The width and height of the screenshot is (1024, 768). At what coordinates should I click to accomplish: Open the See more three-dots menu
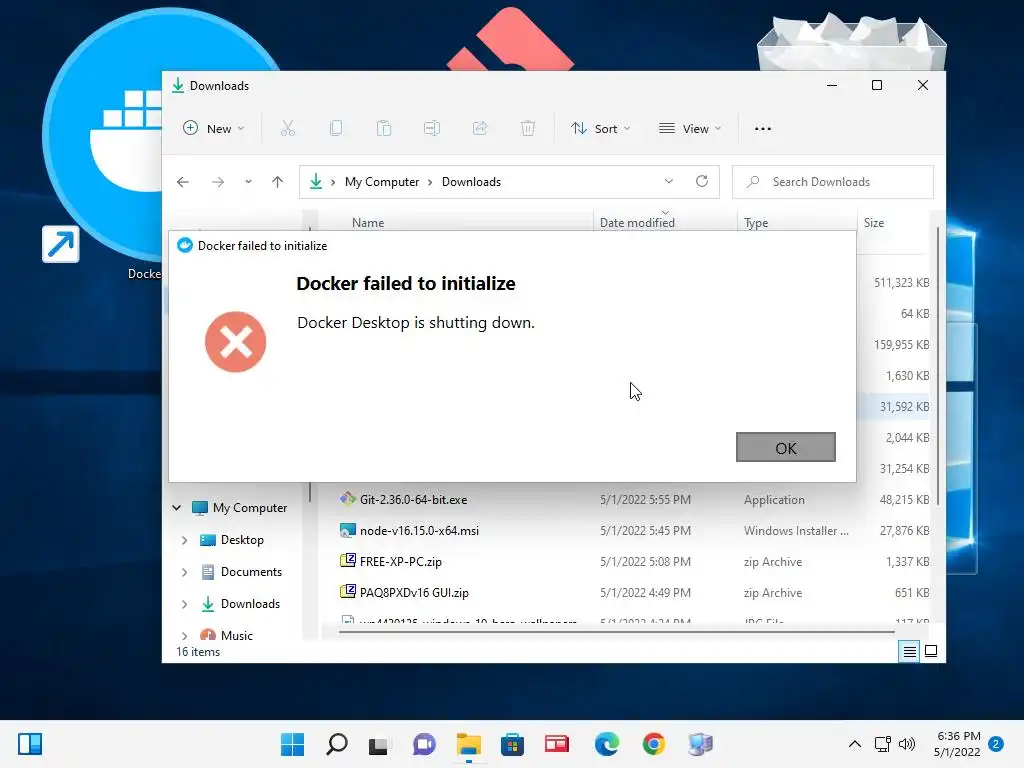pyautogui.click(x=763, y=129)
